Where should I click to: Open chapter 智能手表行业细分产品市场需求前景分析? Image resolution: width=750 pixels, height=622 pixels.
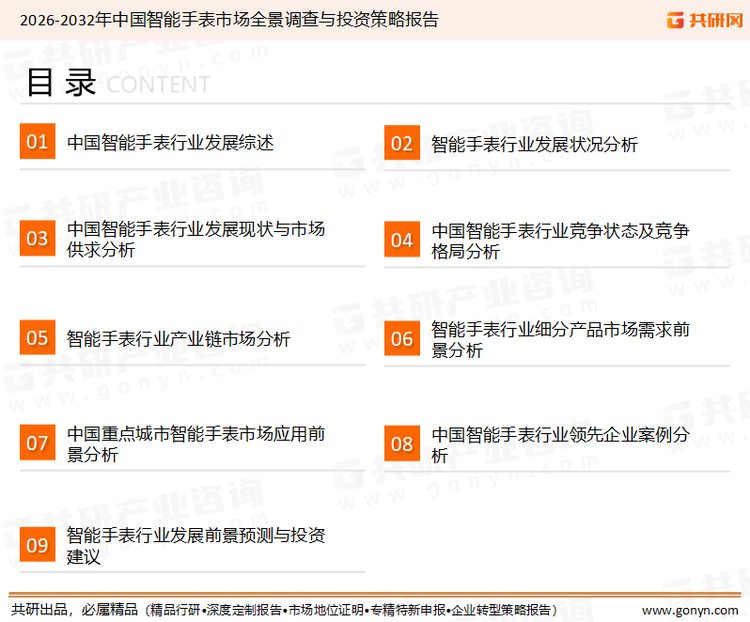560,340
